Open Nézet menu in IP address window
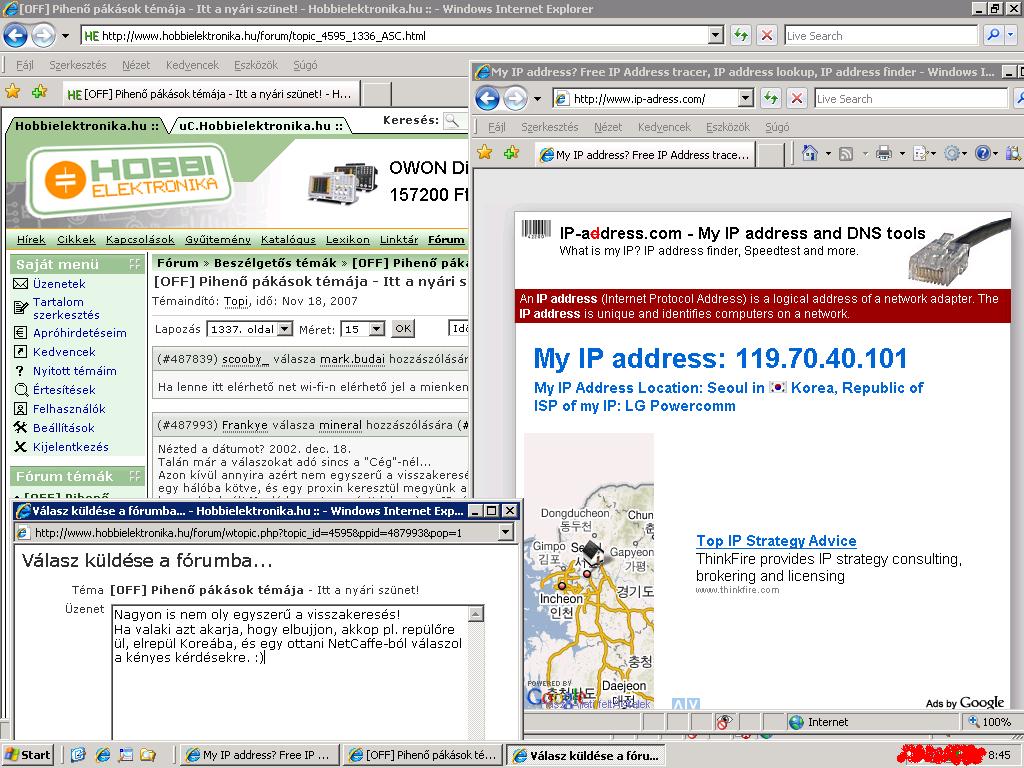The image size is (1024, 768). pyautogui.click(x=607, y=127)
